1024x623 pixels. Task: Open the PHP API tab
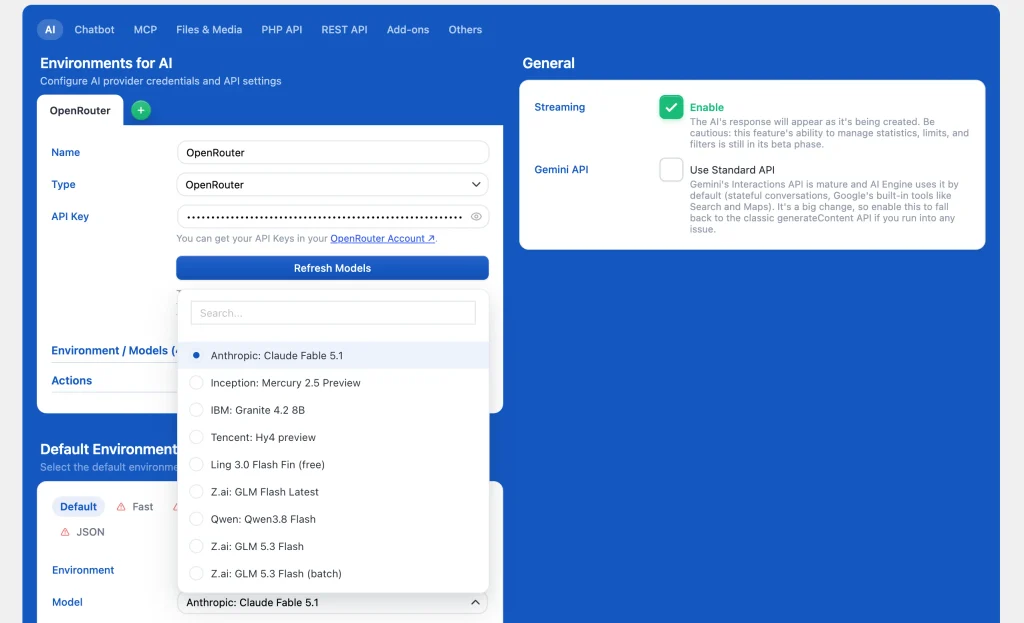(281, 29)
